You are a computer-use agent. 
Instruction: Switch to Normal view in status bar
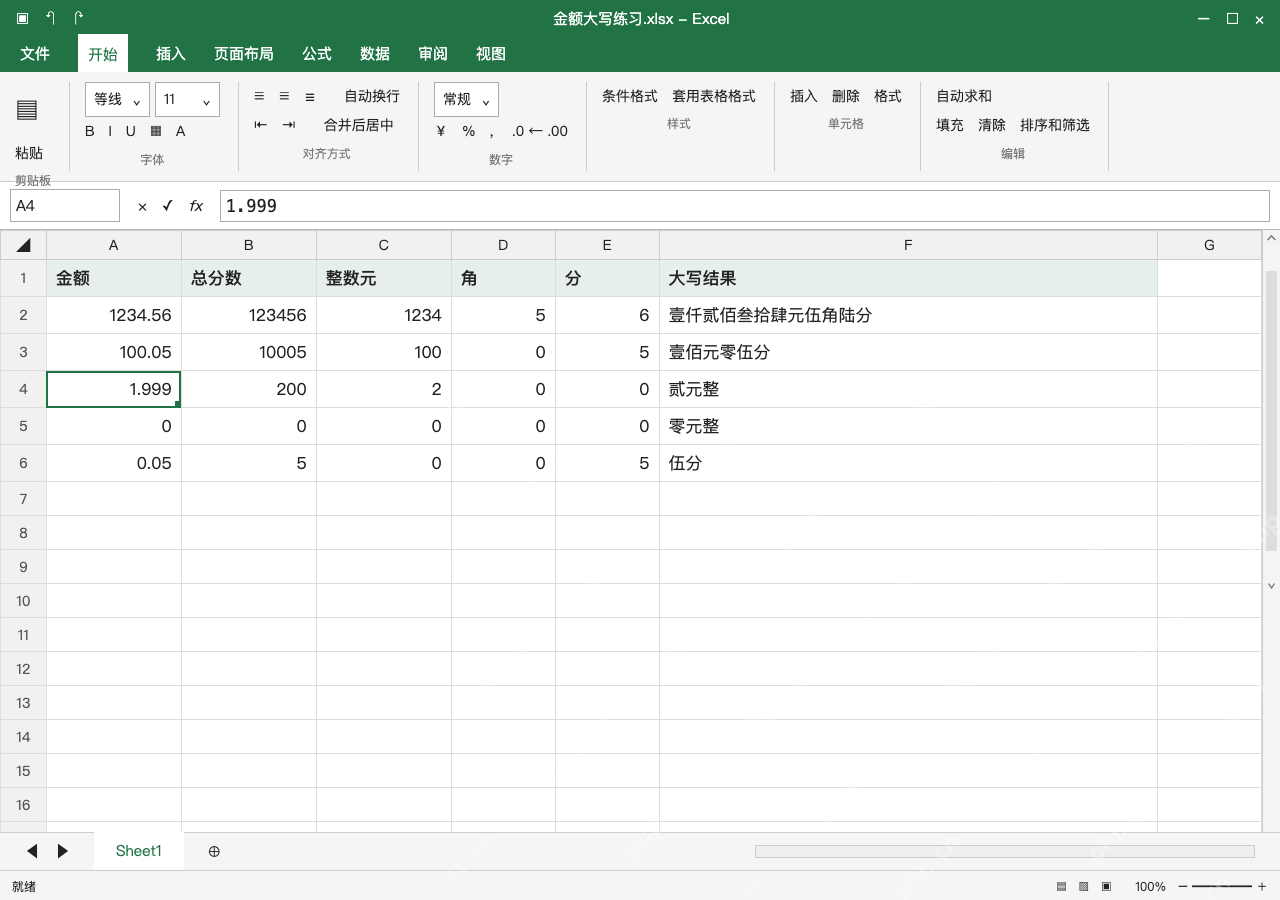coord(1061,886)
